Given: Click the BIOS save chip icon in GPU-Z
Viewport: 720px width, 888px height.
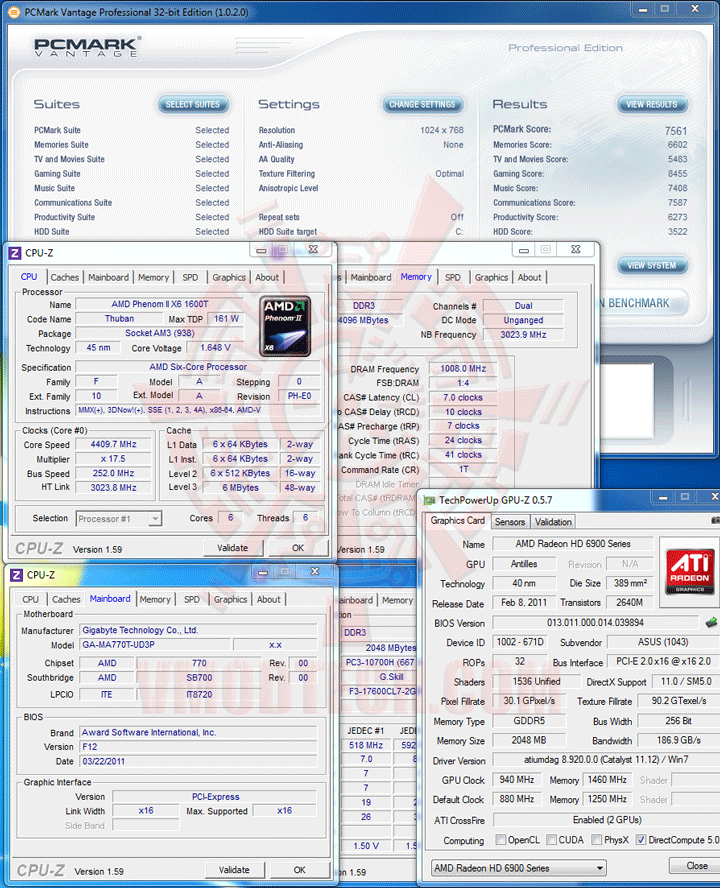Looking at the screenshot, I should pyautogui.click(x=711, y=623).
